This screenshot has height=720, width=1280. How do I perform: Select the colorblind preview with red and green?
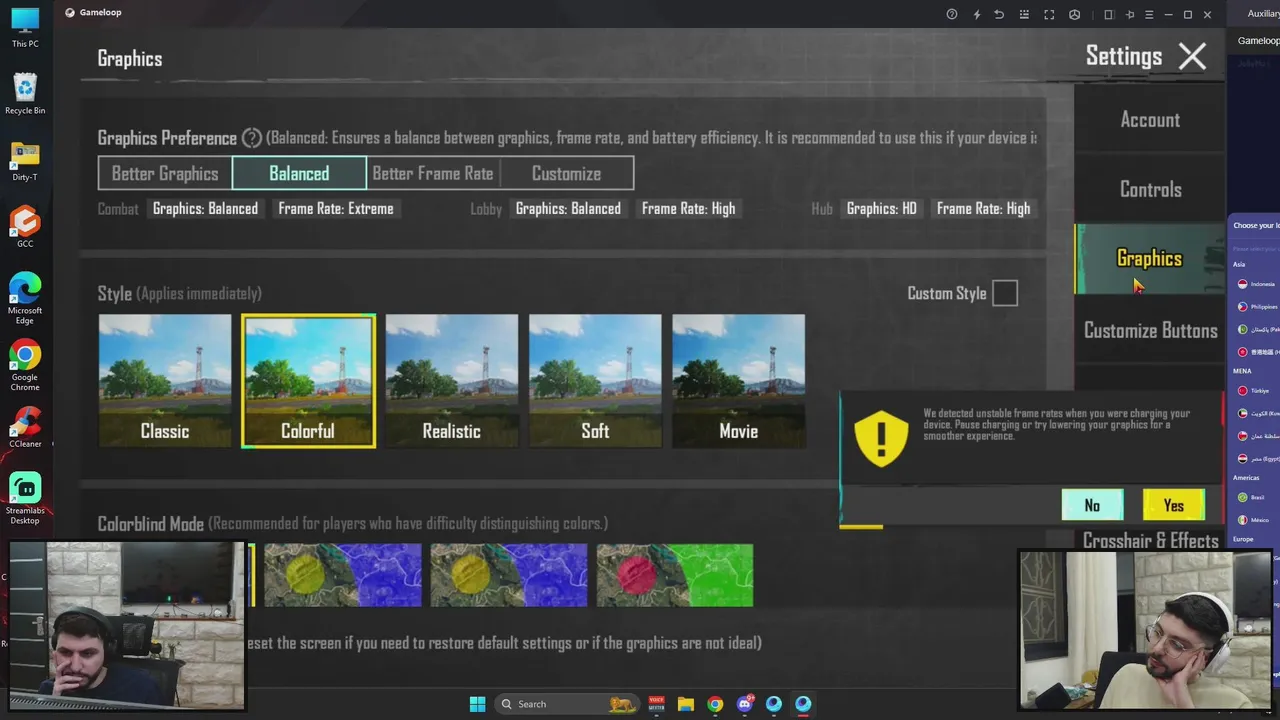tap(675, 575)
